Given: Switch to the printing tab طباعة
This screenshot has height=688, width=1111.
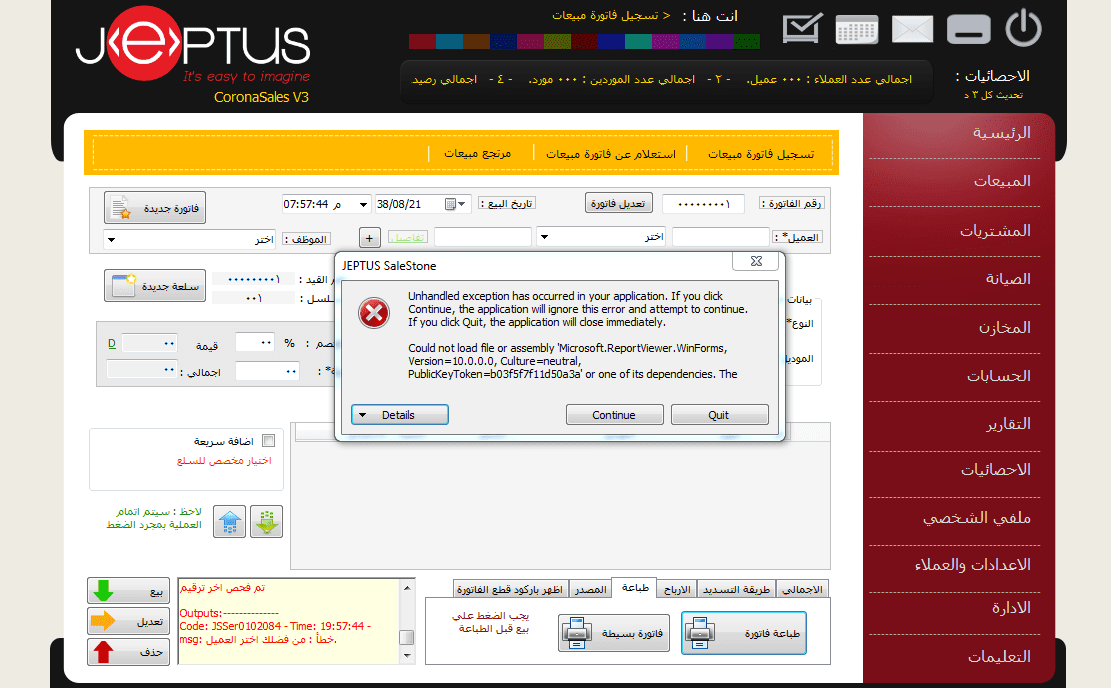Looking at the screenshot, I should 635,587.
